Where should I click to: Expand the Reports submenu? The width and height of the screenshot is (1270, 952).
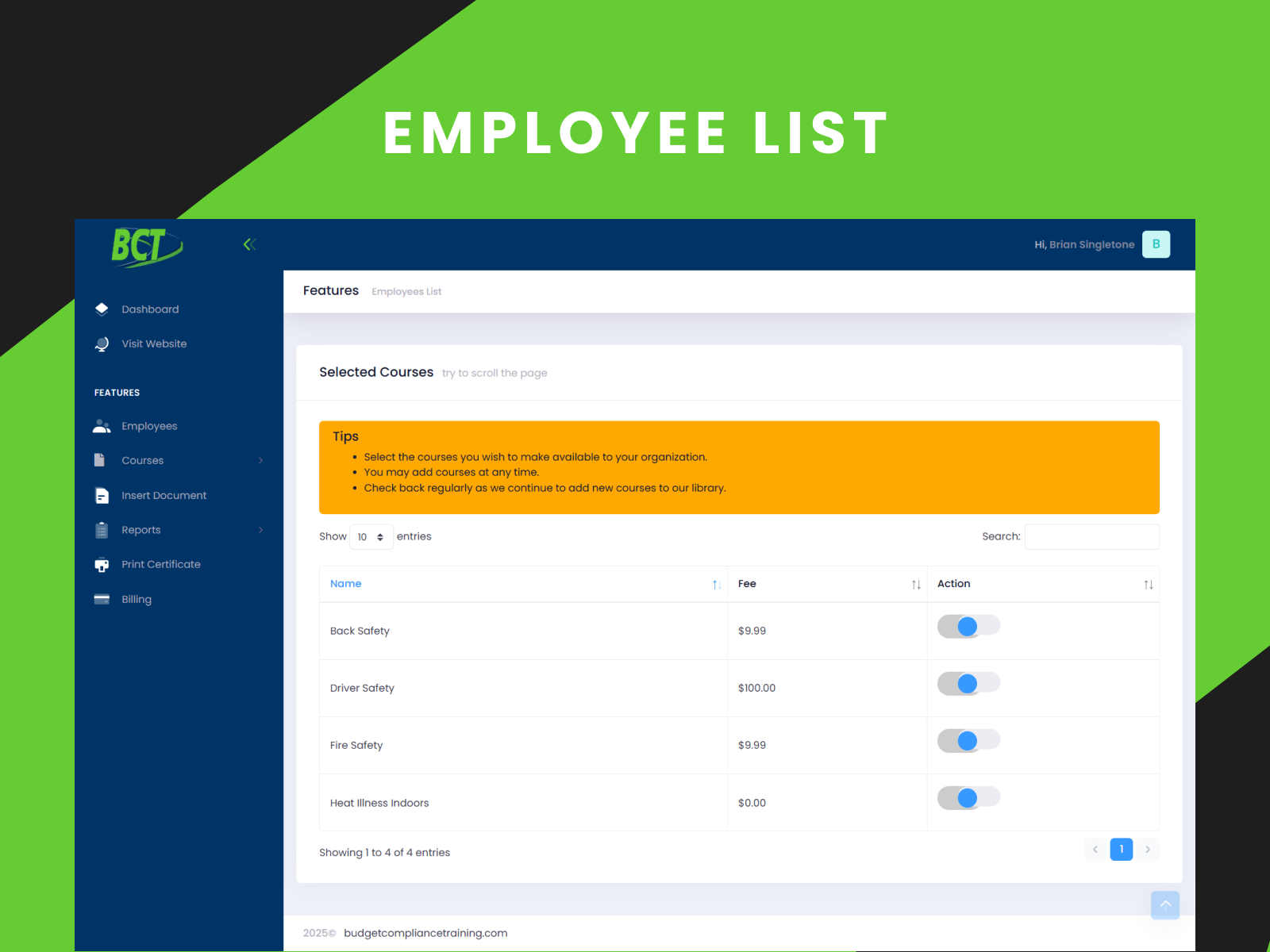pos(260,530)
